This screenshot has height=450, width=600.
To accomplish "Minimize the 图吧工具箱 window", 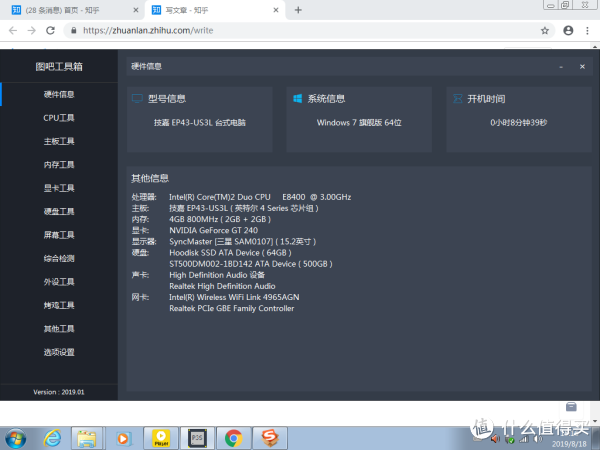I will [561, 67].
